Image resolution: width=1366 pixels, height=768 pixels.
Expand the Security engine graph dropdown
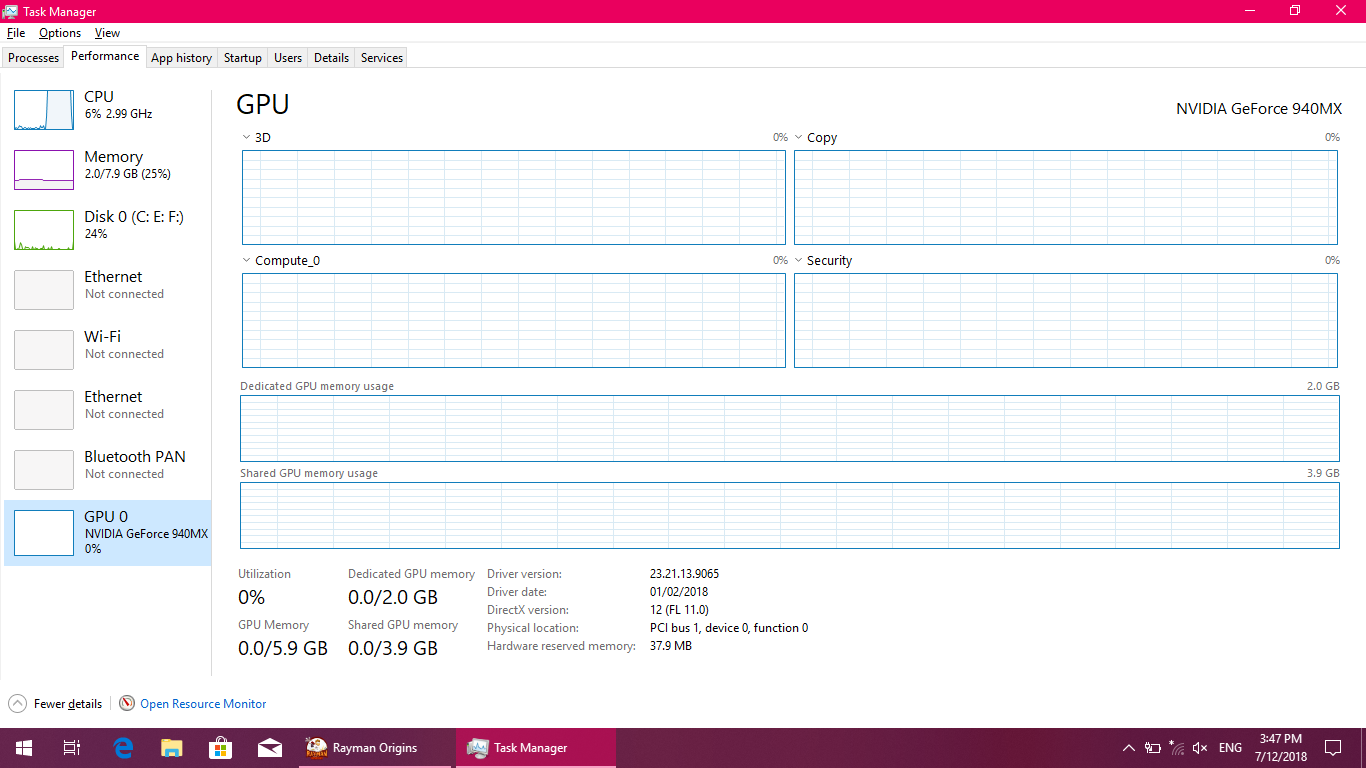point(798,261)
